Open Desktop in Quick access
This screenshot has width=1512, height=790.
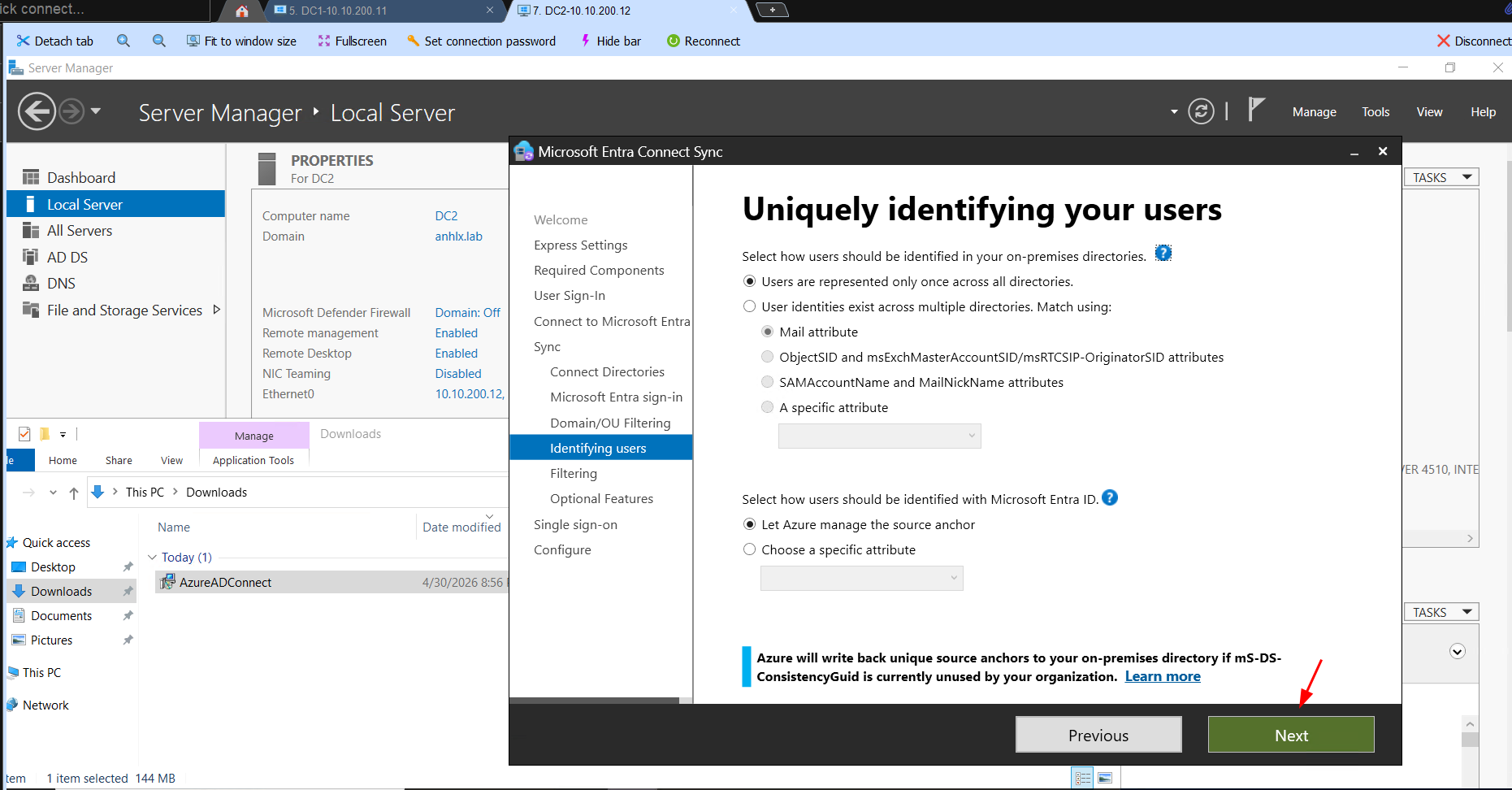pos(53,567)
